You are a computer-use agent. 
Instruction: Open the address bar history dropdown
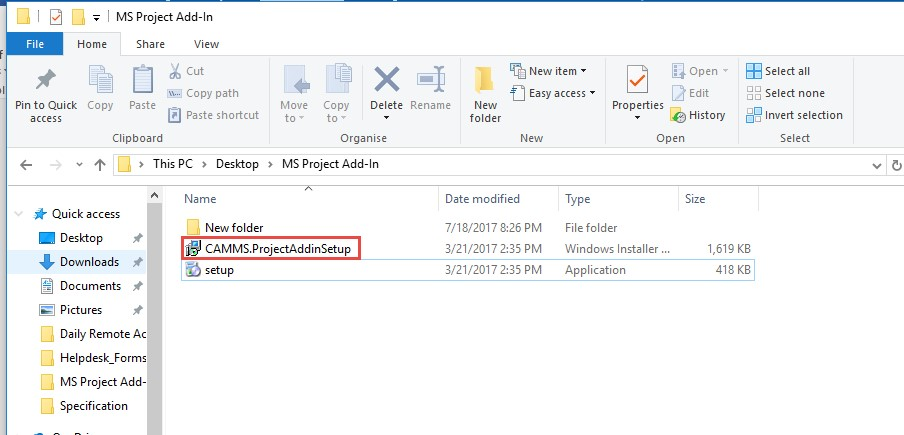point(877,165)
